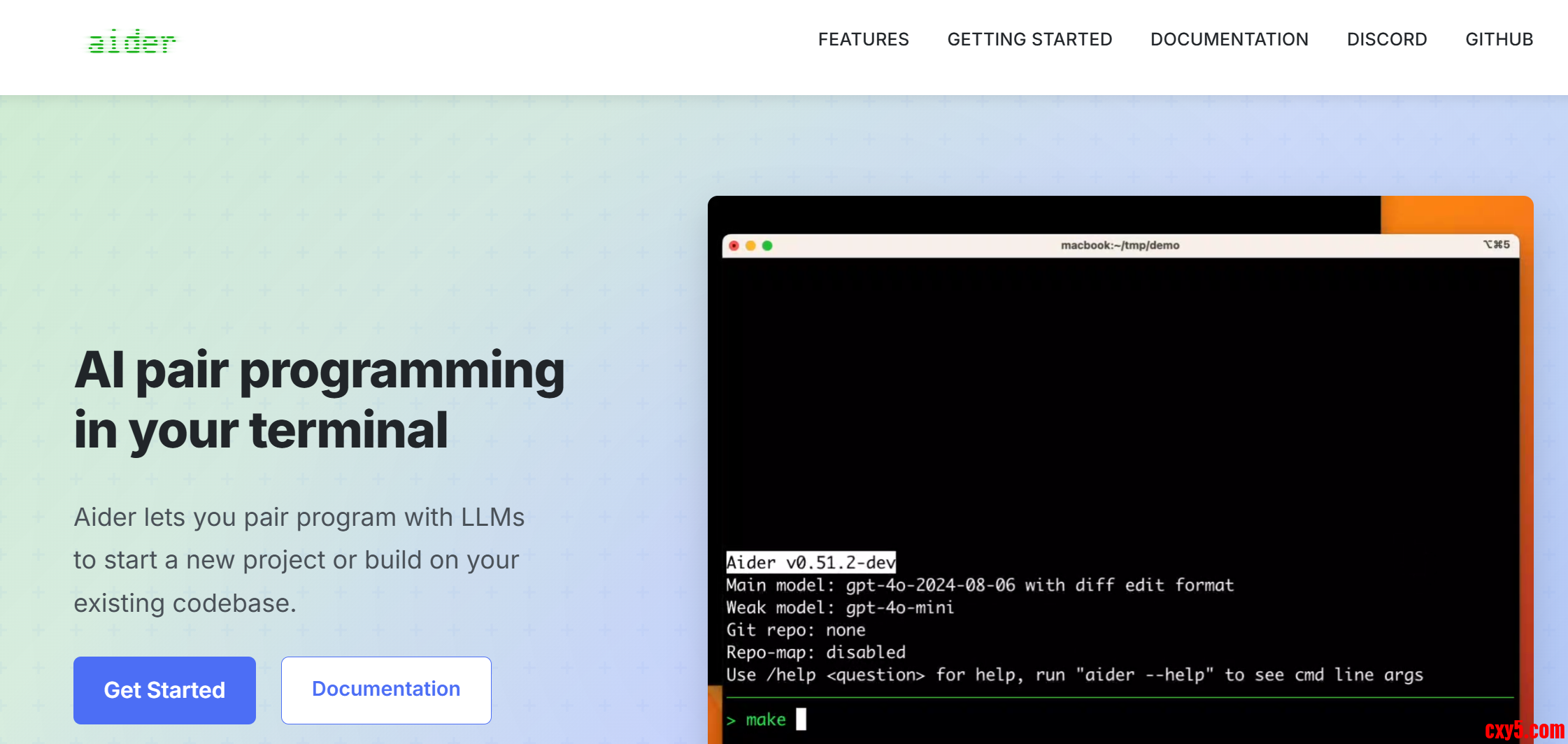
Task: Click the green maximize dot in terminal
Action: [x=767, y=245]
